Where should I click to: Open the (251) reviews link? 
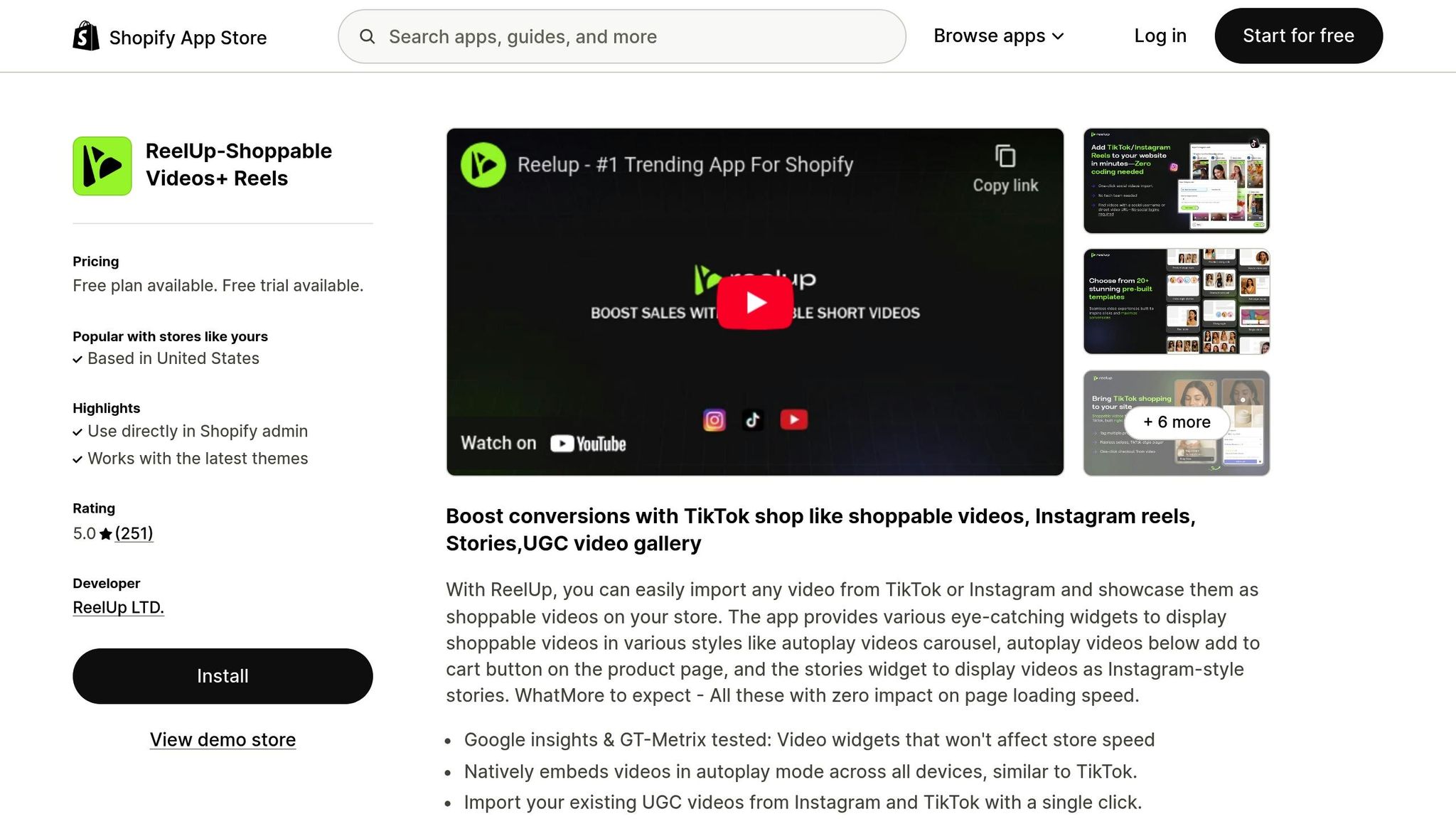[x=134, y=533]
